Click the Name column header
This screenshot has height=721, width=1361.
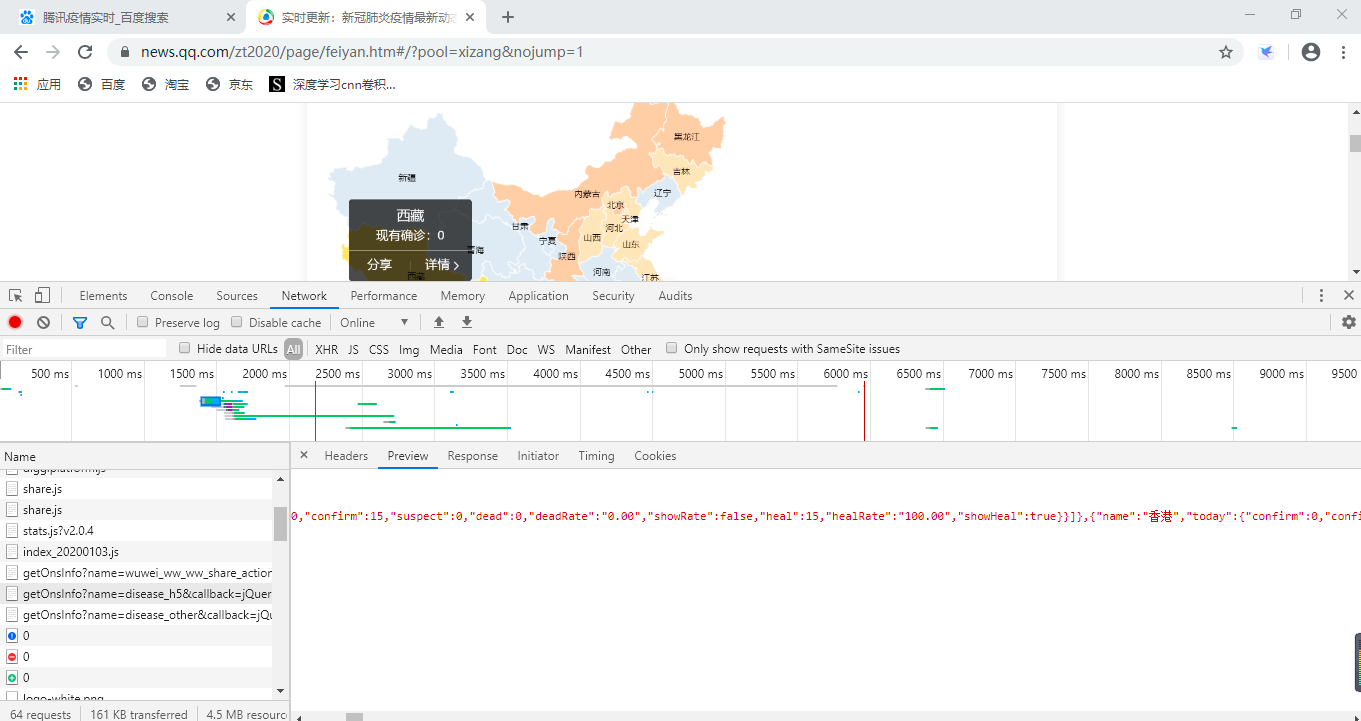point(145,456)
